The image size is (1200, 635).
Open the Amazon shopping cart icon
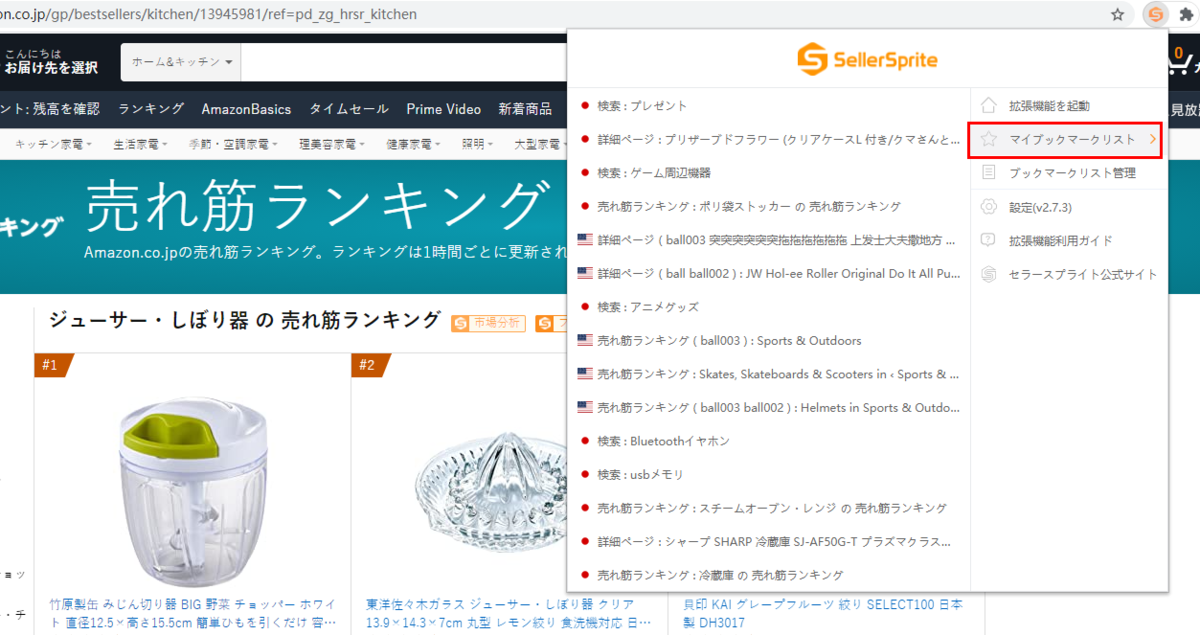point(1183,62)
